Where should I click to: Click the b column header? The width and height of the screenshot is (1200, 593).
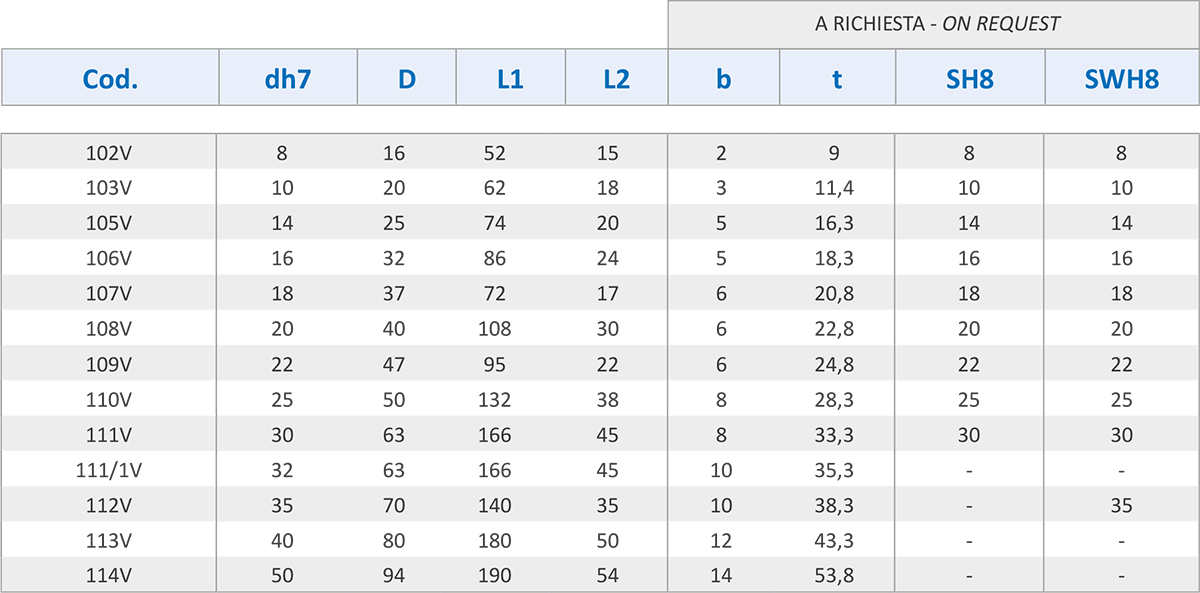point(724,78)
